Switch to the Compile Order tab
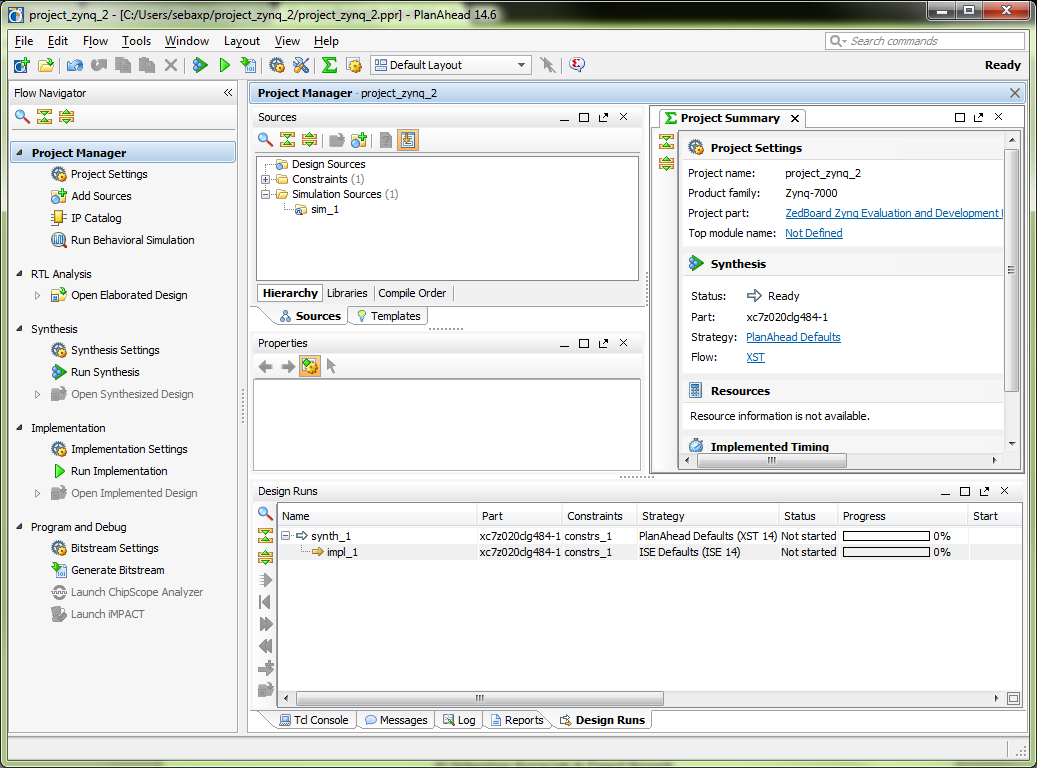Screen dimensions: 1037x768 click(412, 293)
